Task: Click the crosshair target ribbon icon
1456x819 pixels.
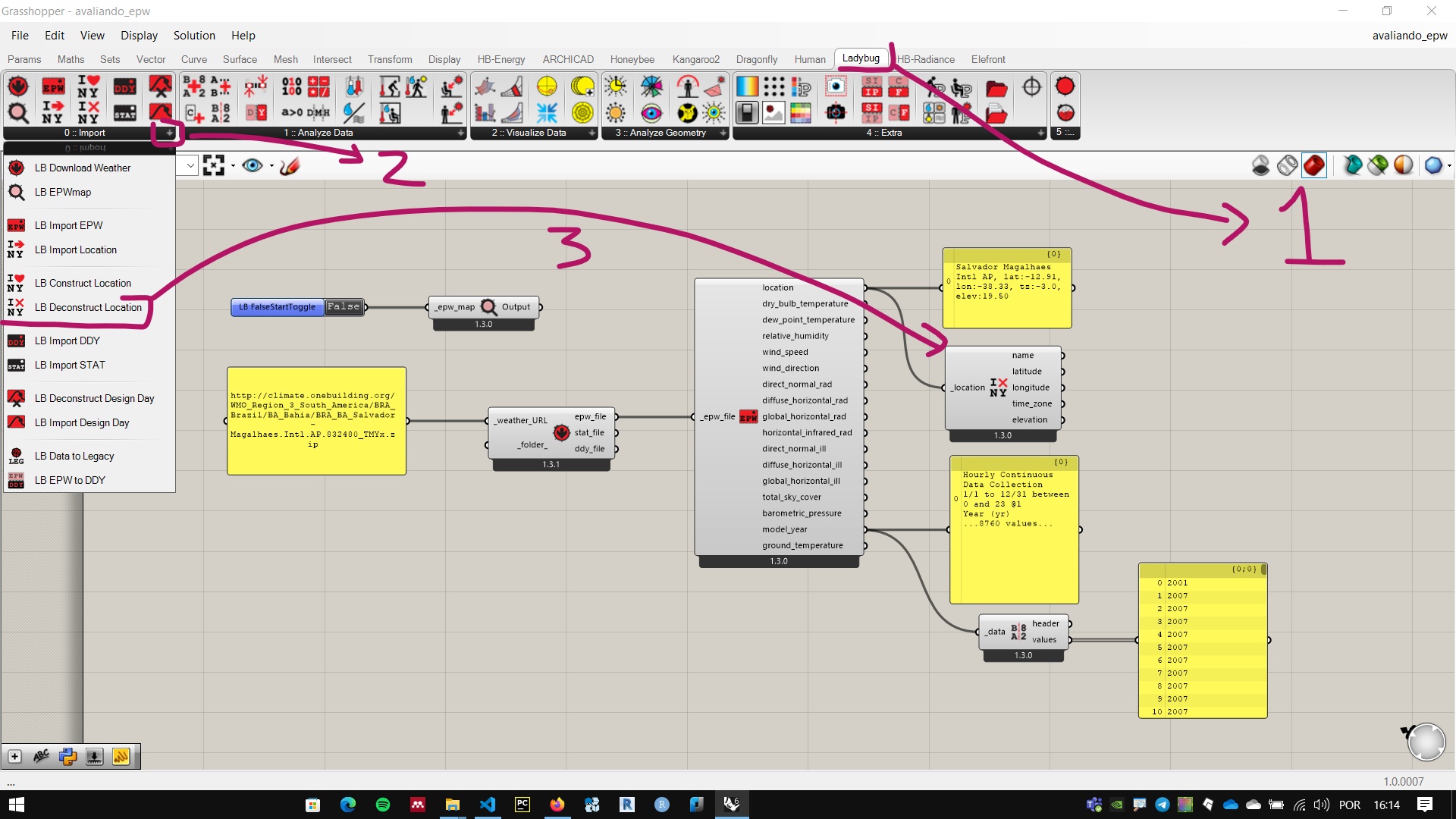Action: pos(1032,86)
